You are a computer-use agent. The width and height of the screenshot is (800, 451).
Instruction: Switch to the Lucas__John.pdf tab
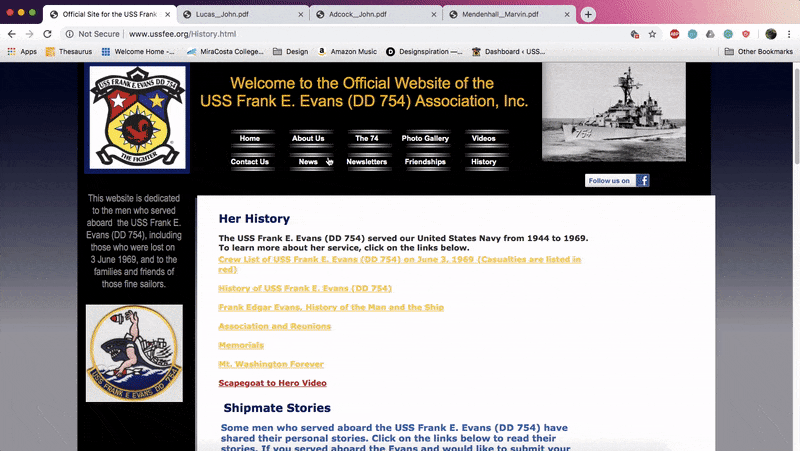[x=243, y=14]
